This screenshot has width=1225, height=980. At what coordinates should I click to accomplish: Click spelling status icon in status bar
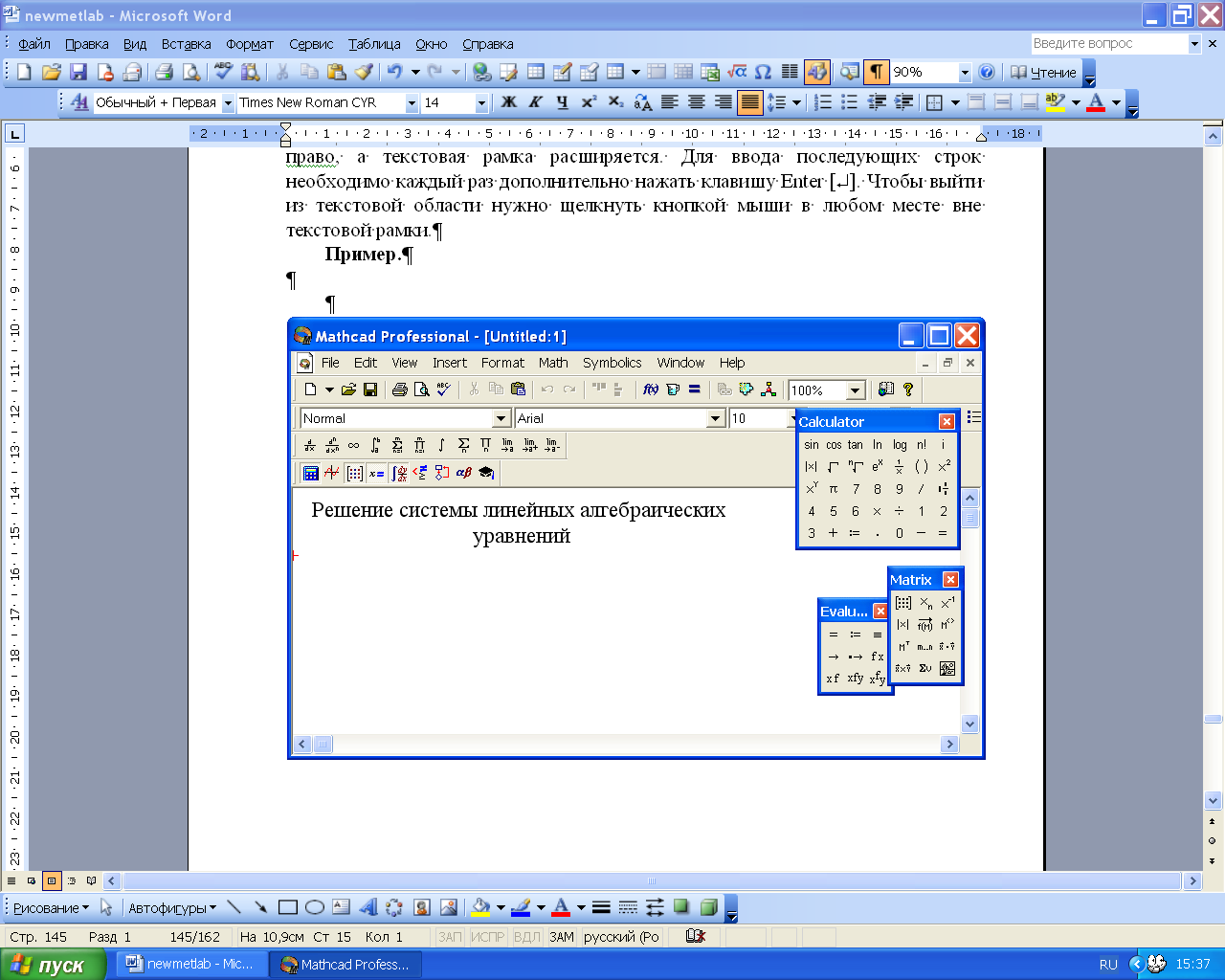tap(696, 937)
